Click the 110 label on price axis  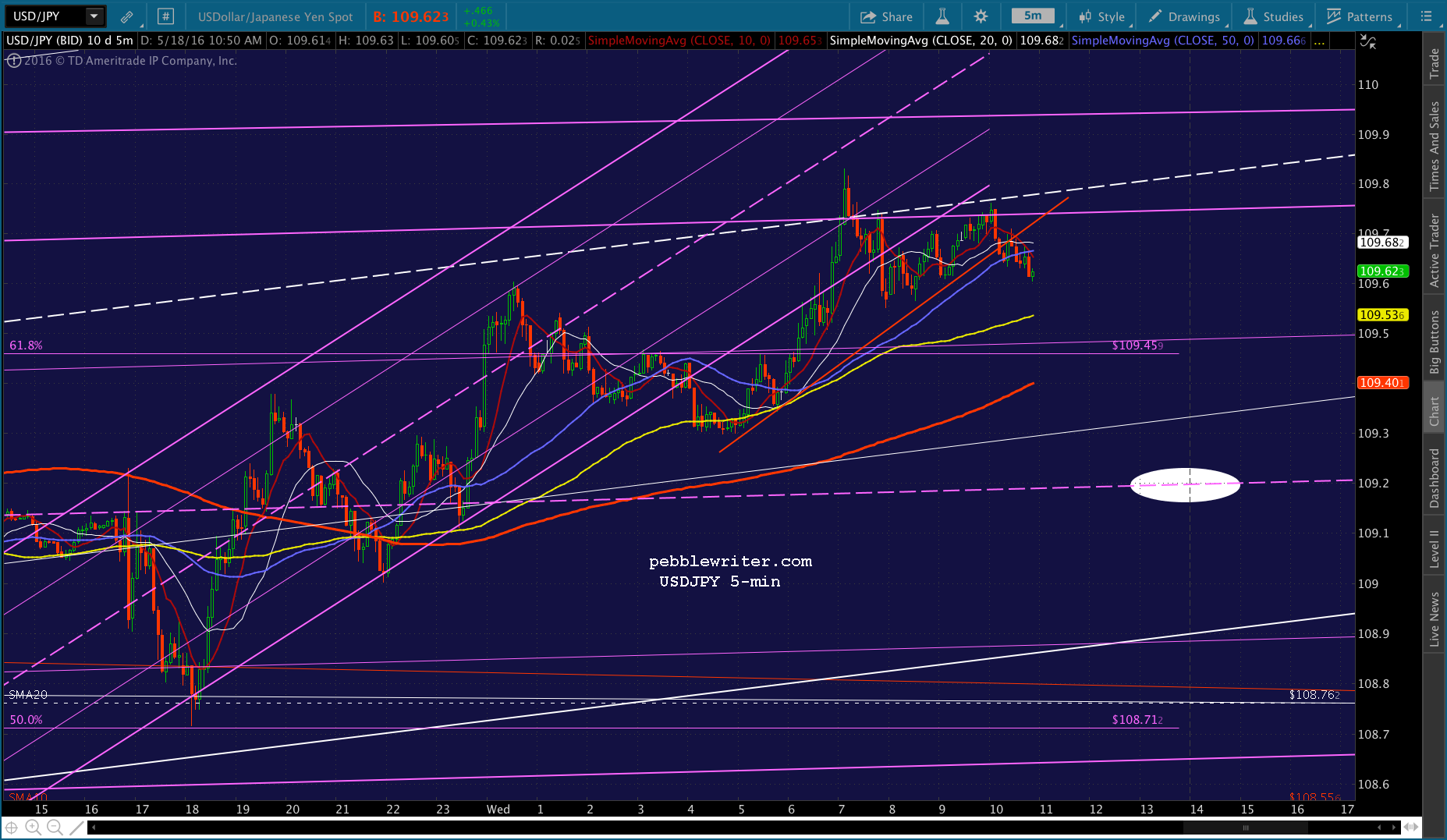(1368, 84)
